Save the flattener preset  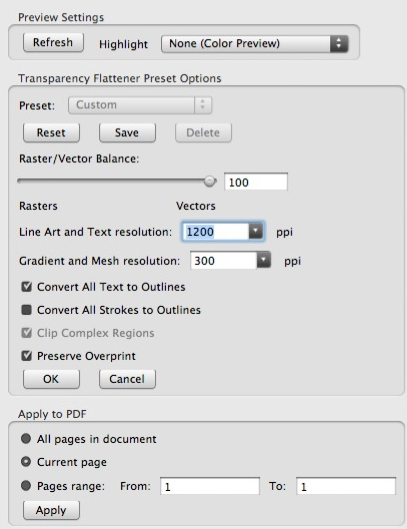click(127, 133)
